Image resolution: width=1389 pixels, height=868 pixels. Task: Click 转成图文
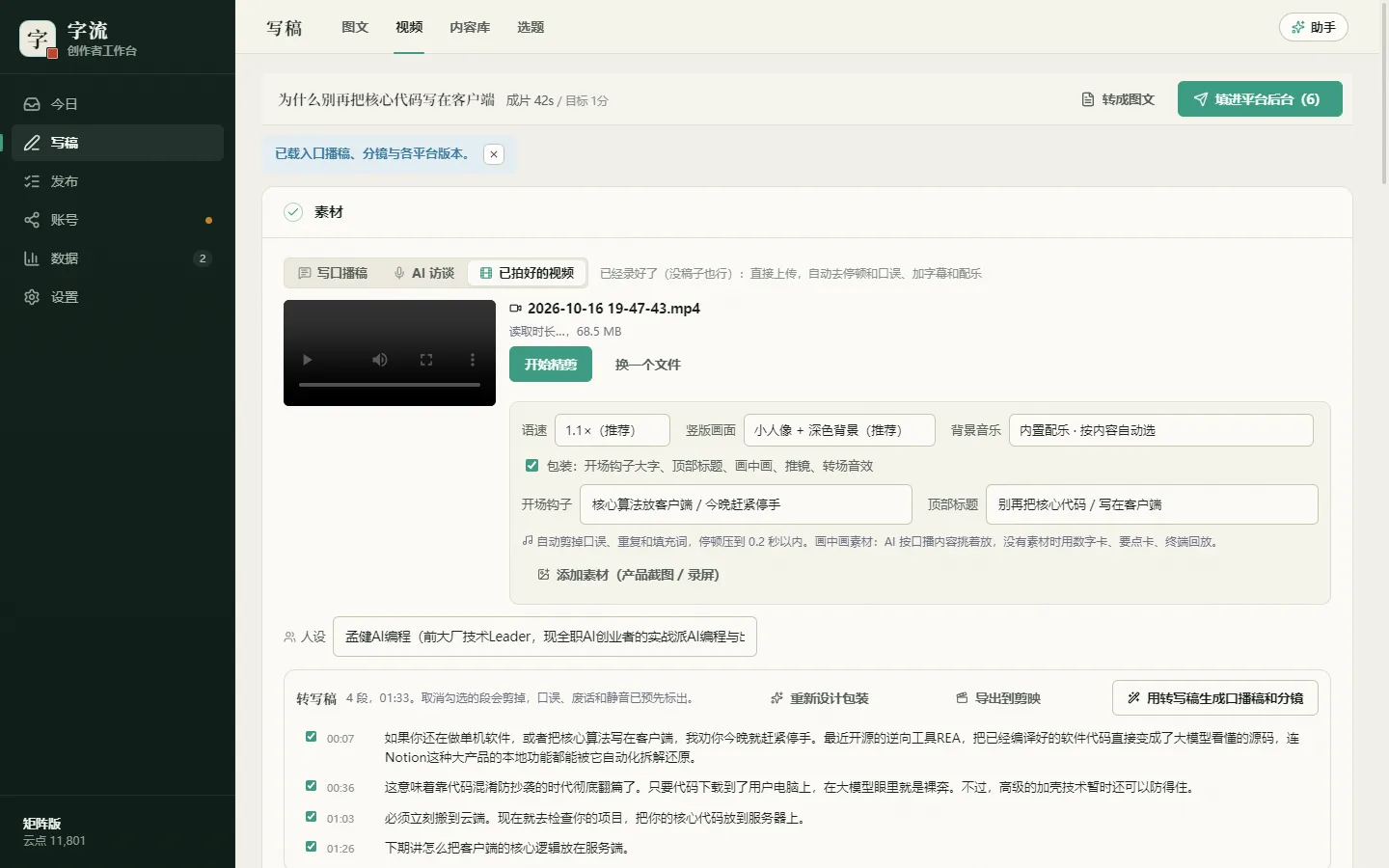(x=1118, y=99)
